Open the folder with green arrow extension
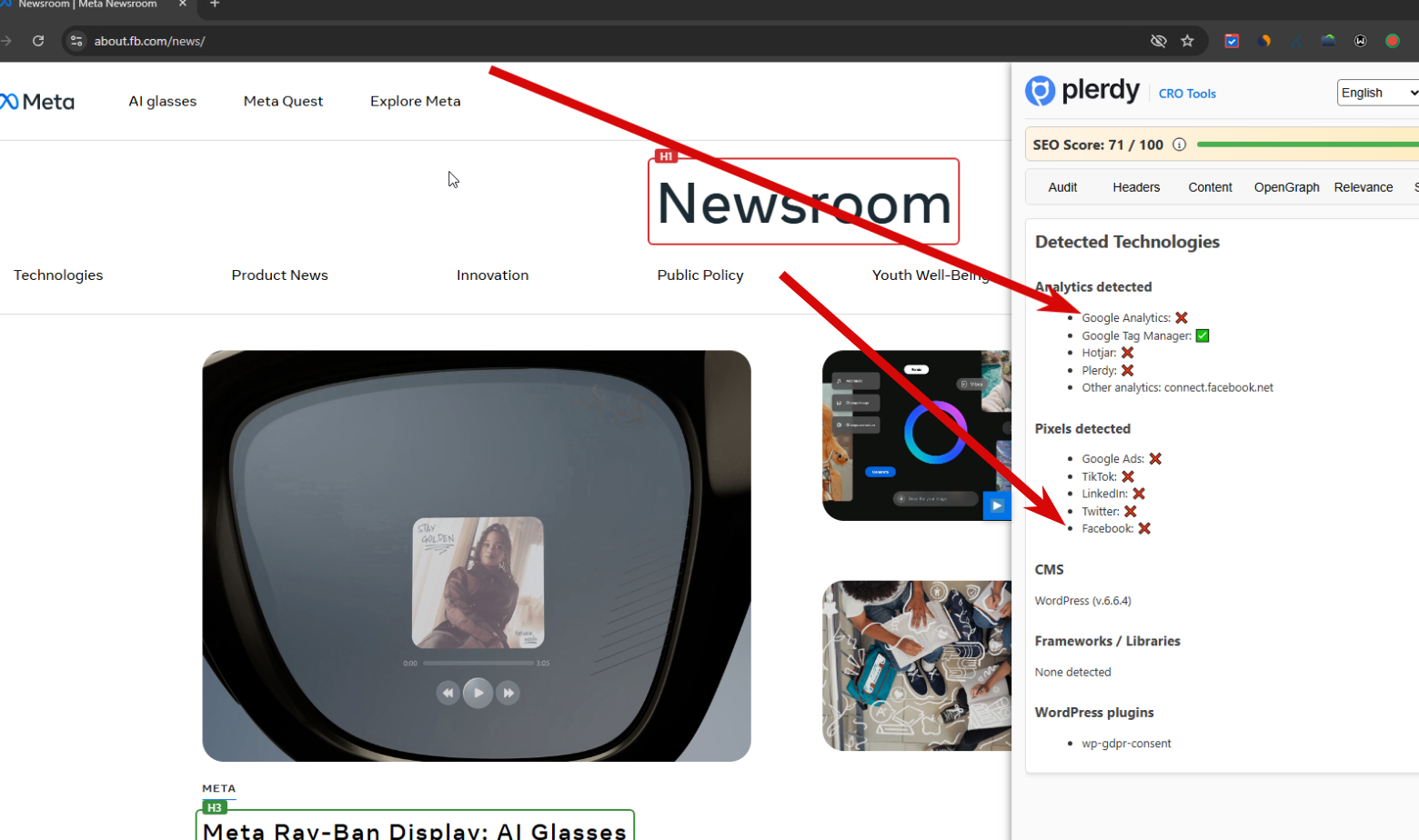Screen dimensions: 1419x840 1328,41
